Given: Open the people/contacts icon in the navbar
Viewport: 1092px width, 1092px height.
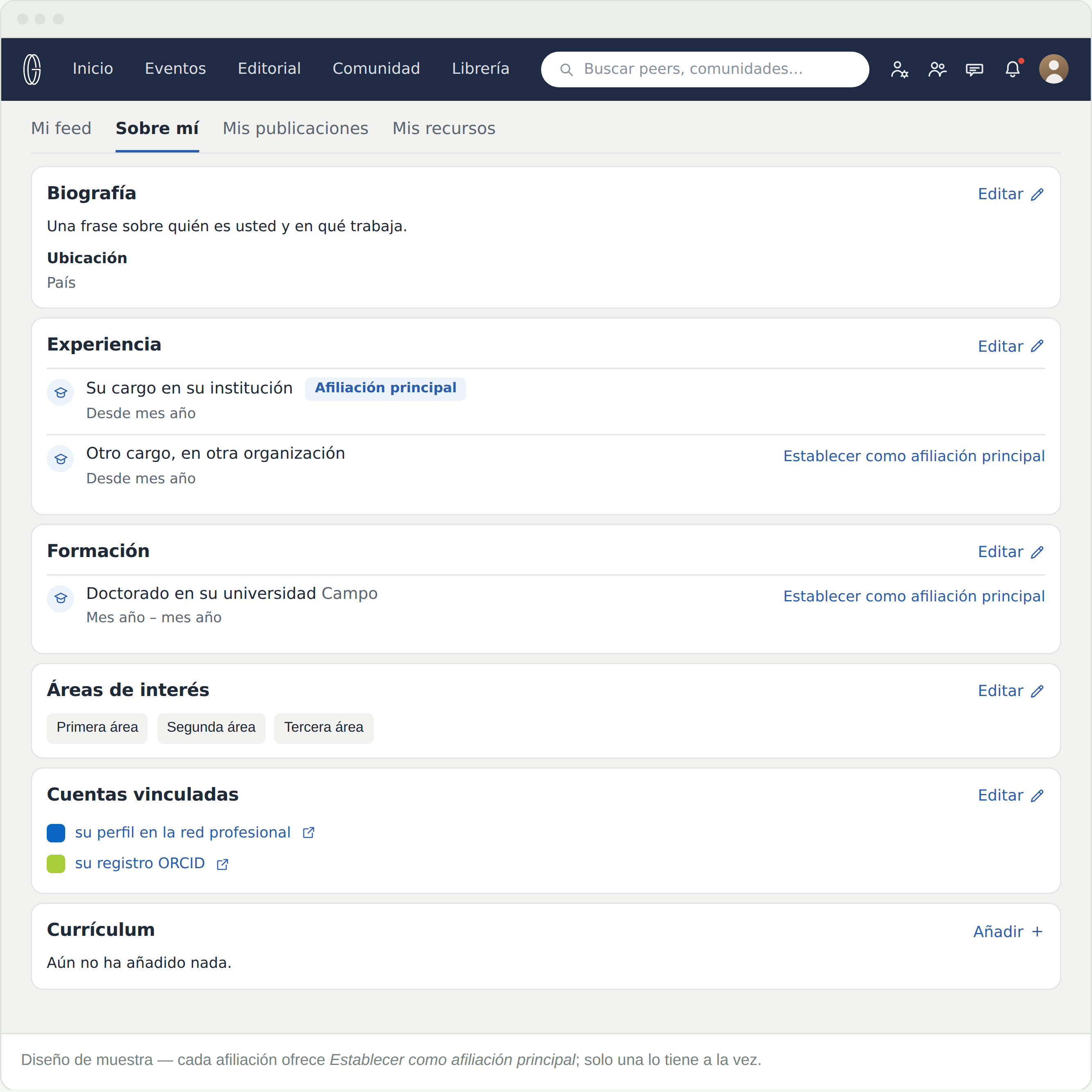Looking at the screenshot, I should 937,70.
